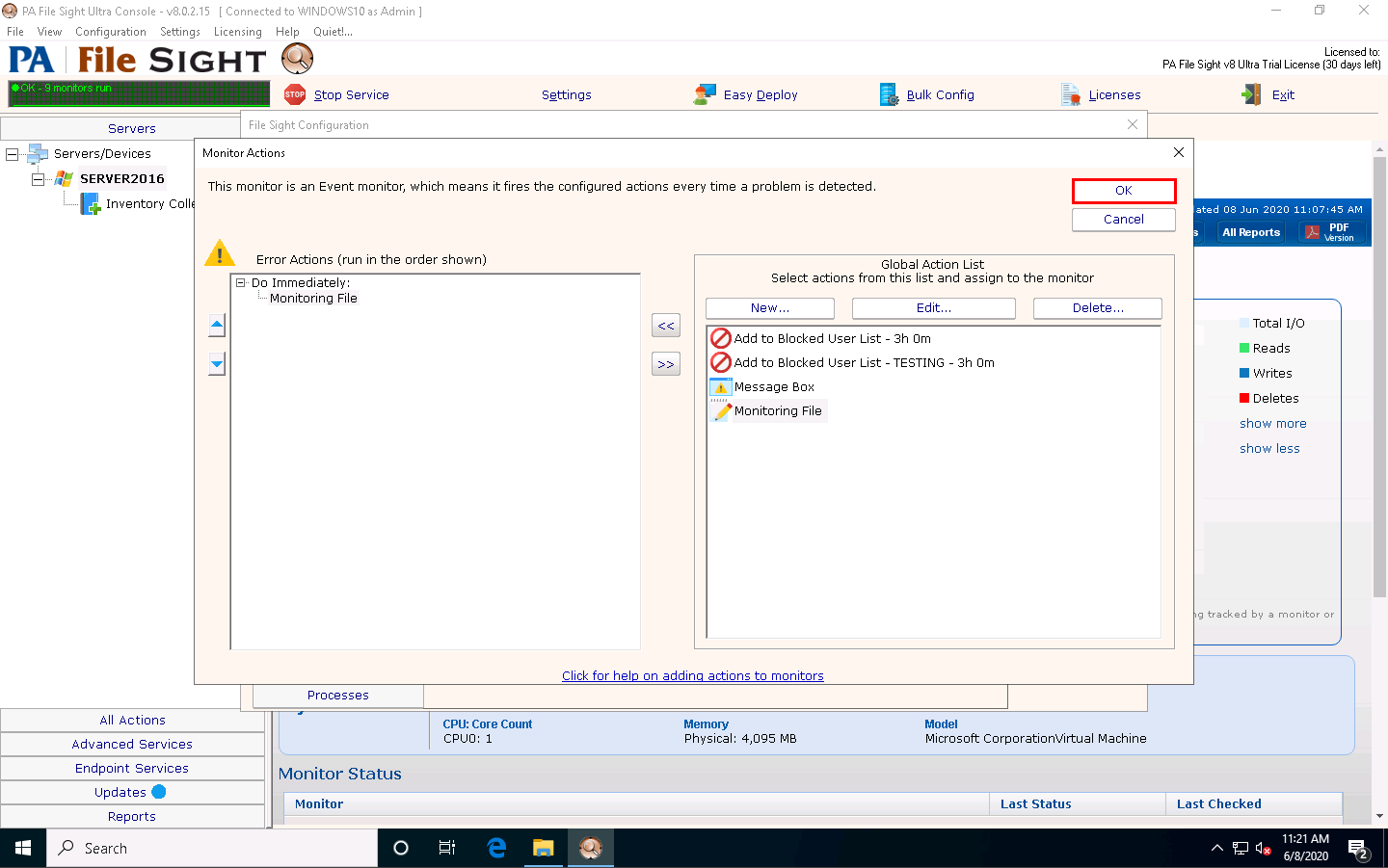Image resolution: width=1388 pixels, height=868 pixels.
Task: Click the green Reads legend swatch
Action: pyautogui.click(x=1244, y=348)
